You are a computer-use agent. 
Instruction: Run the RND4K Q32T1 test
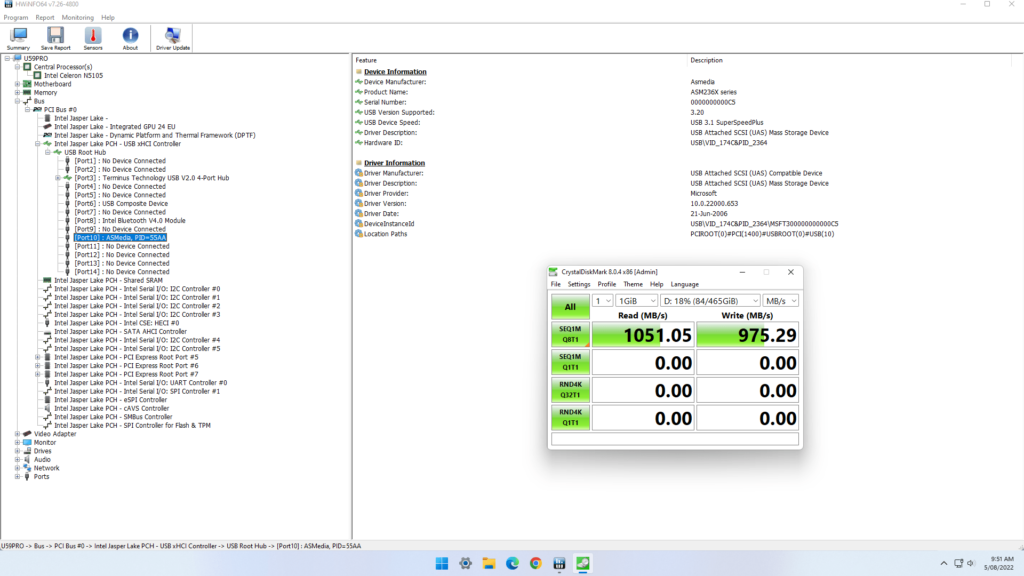coord(570,390)
